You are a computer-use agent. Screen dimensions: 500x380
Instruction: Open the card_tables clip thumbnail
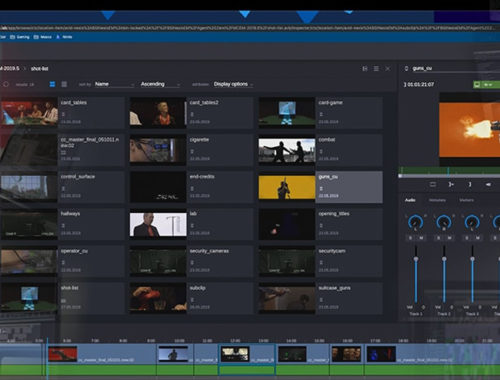(29, 113)
